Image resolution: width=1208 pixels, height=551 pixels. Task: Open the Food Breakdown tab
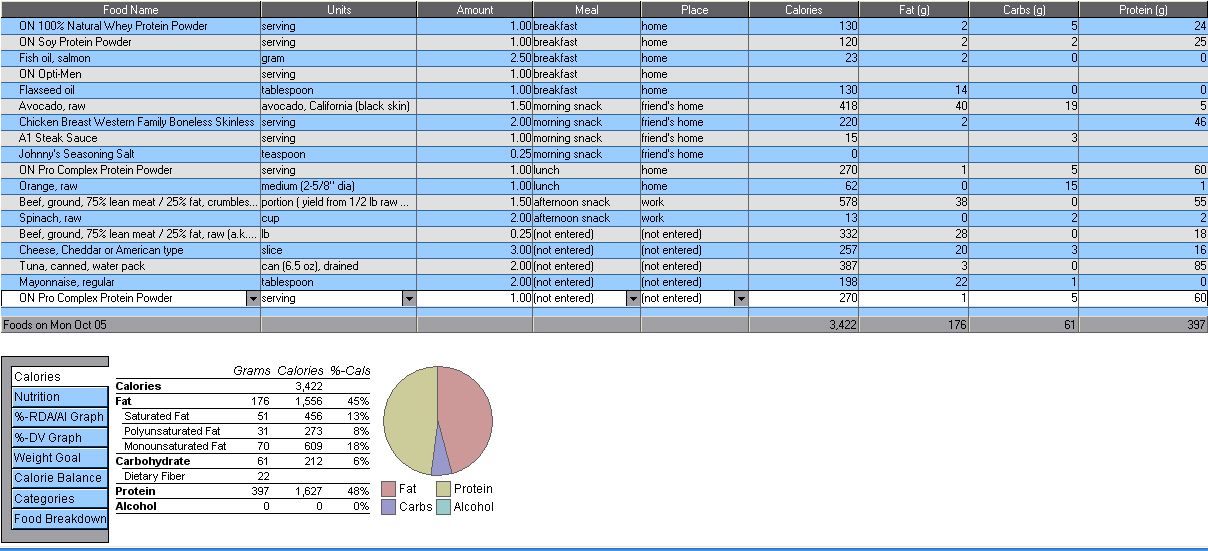click(58, 519)
